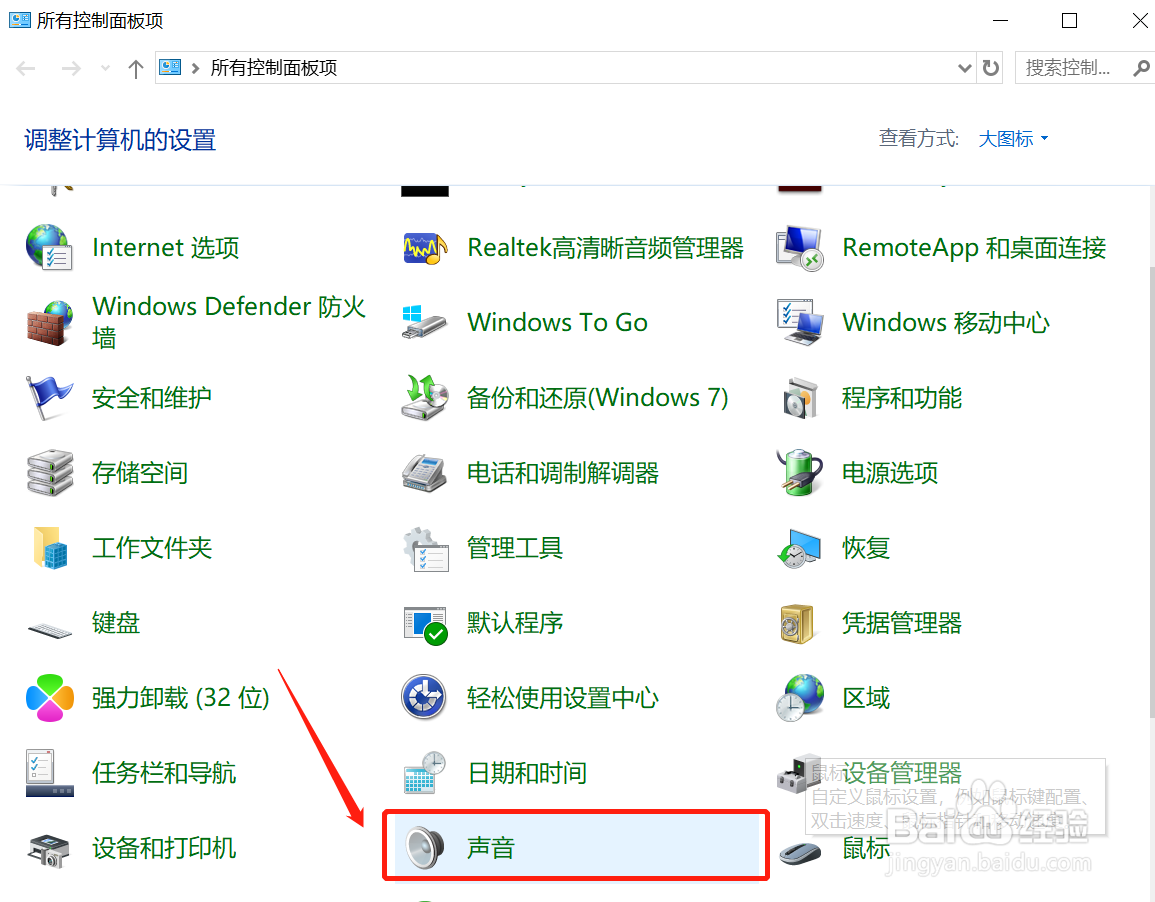Screen dimensions: 1155x902
Task: Open the 日期和时间 calendar icon
Action: pyautogui.click(x=425, y=773)
